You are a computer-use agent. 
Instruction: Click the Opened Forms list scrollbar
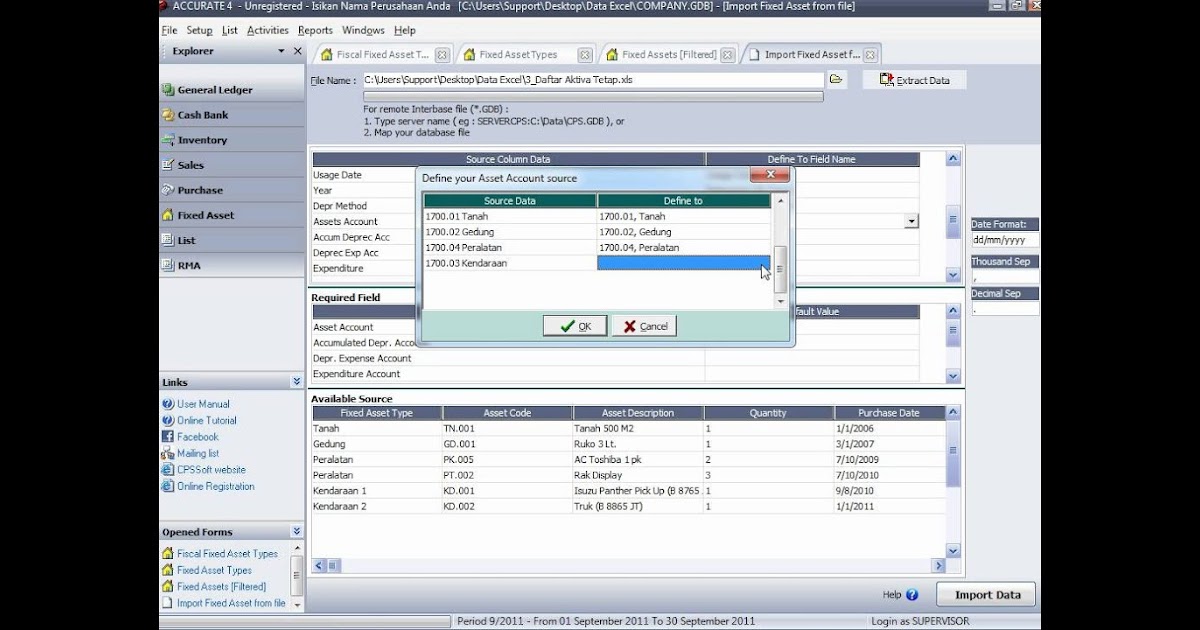297,578
